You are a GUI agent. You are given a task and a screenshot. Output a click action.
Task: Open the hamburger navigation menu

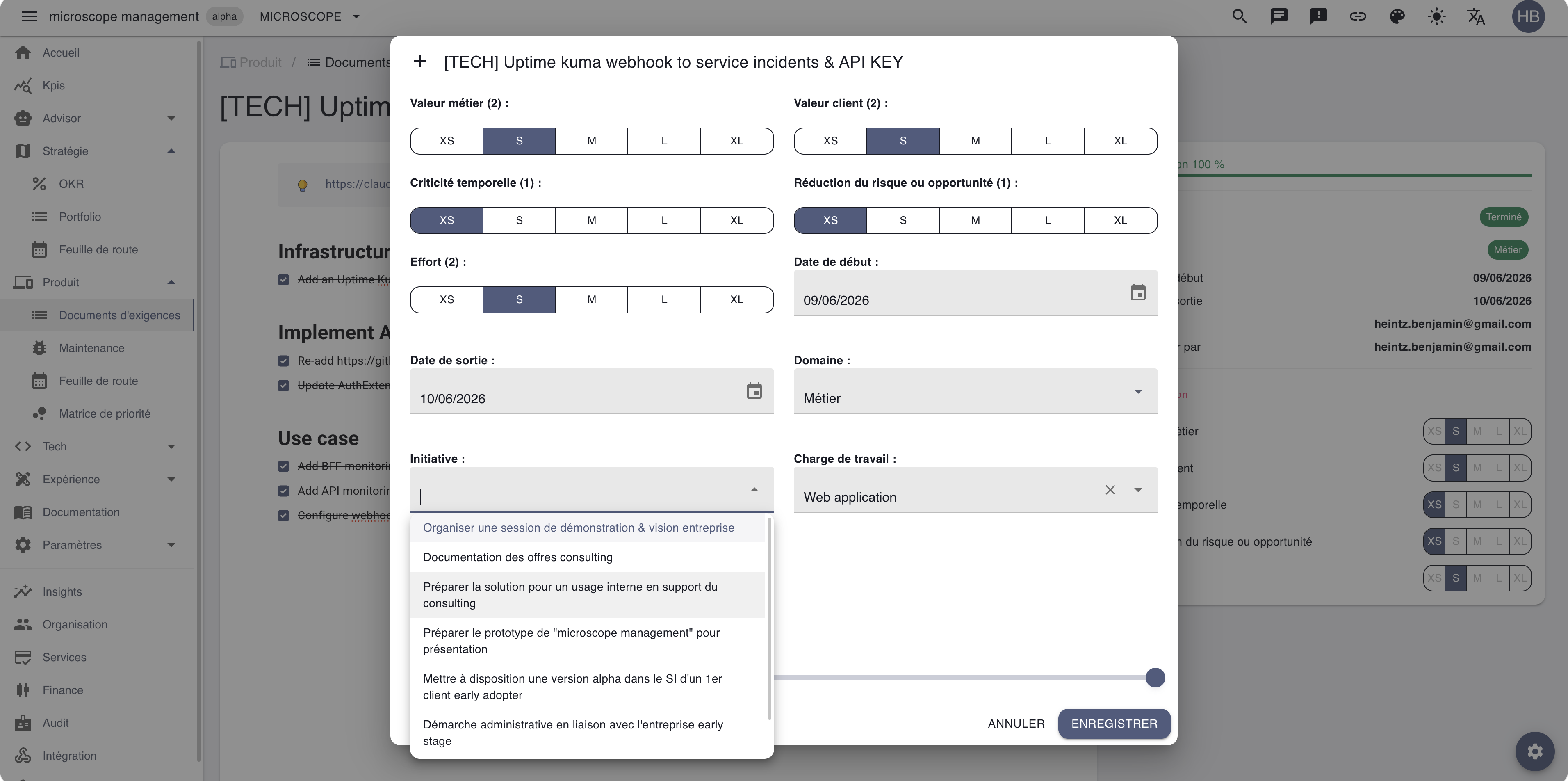29,16
